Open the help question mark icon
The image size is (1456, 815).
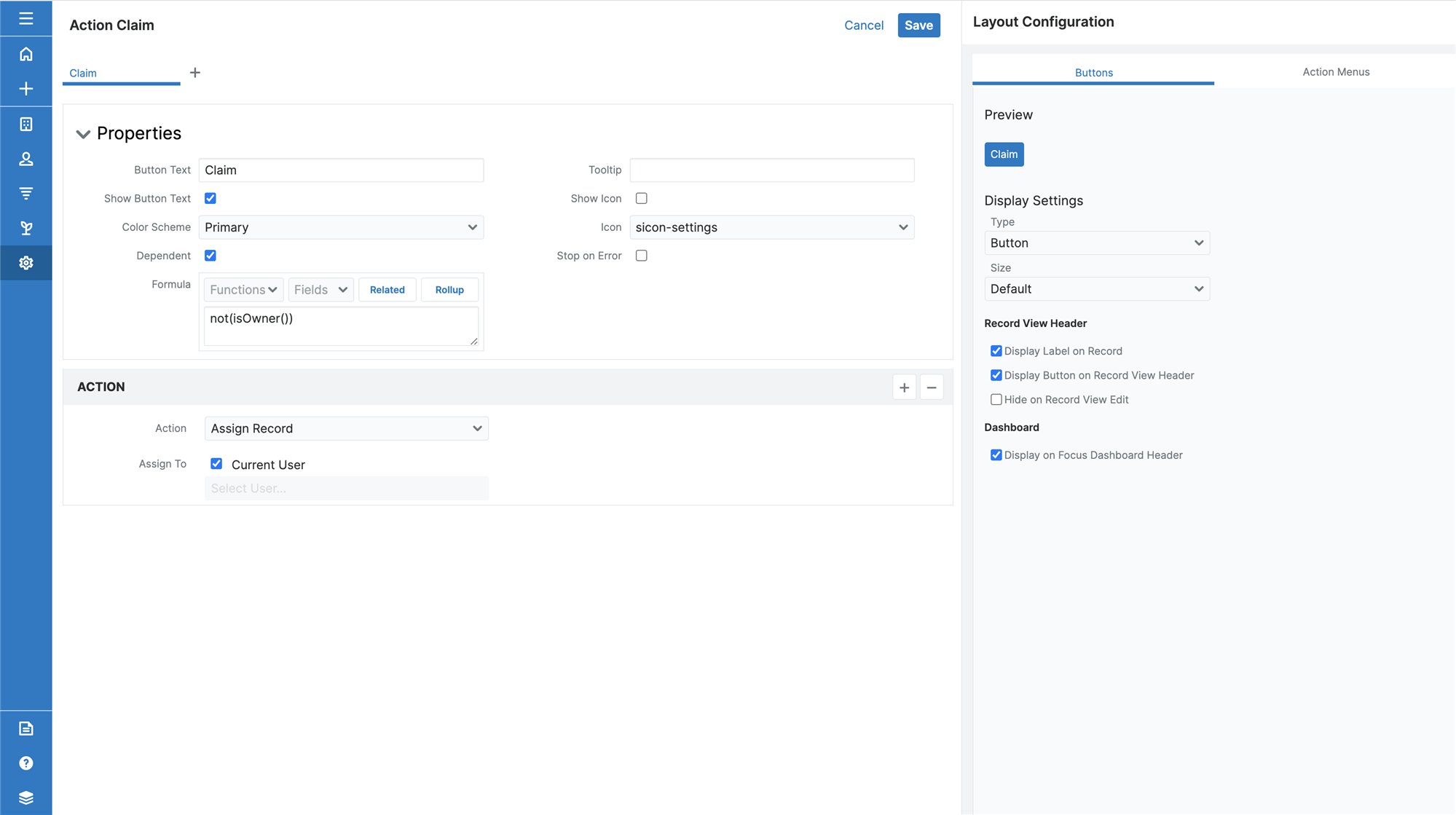pos(26,763)
